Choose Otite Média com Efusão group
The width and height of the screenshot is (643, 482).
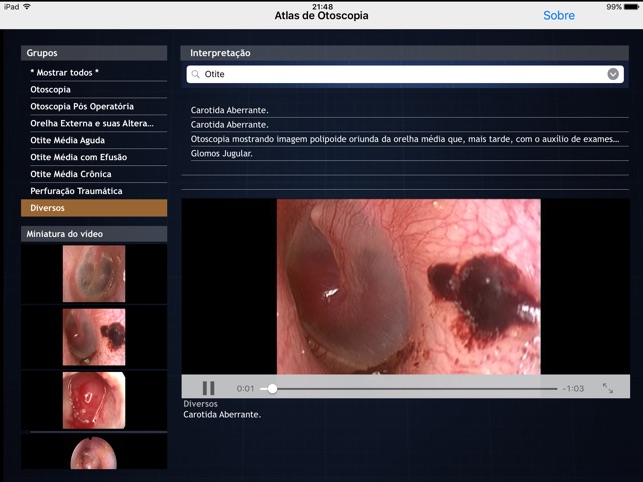click(94, 157)
